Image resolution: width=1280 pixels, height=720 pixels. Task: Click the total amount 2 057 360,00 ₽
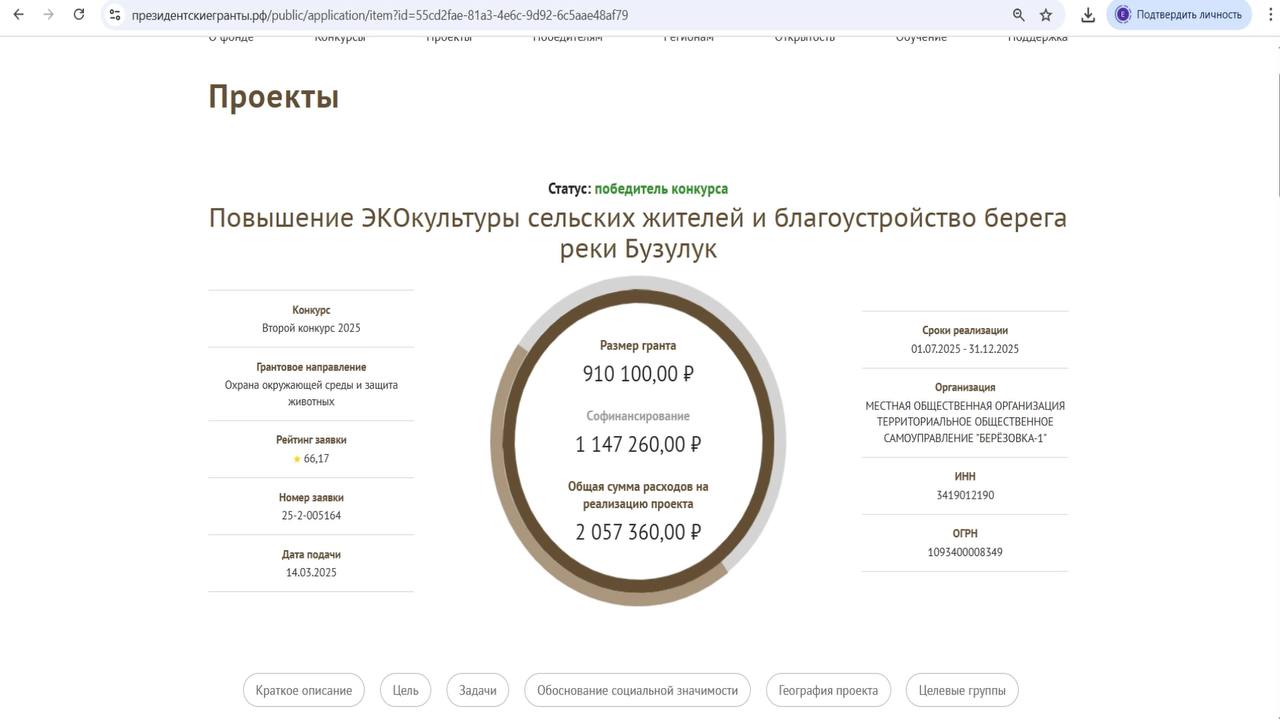pyautogui.click(x=638, y=532)
